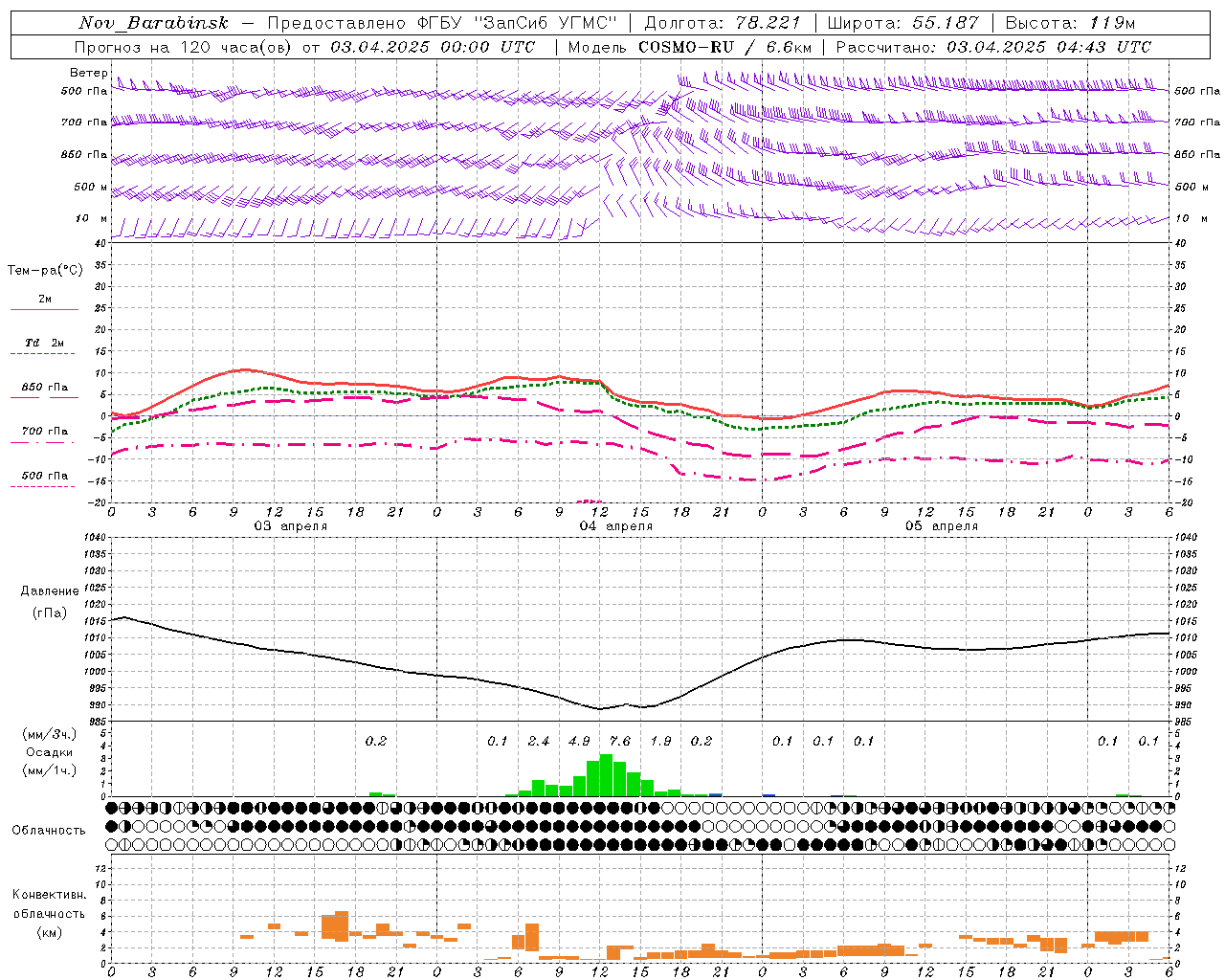Image resolution: width=1225 pixels, height=980 pixels.
Task: Click the 'Долгота: 78.221' header value
Action: click(x=723, y=23)
